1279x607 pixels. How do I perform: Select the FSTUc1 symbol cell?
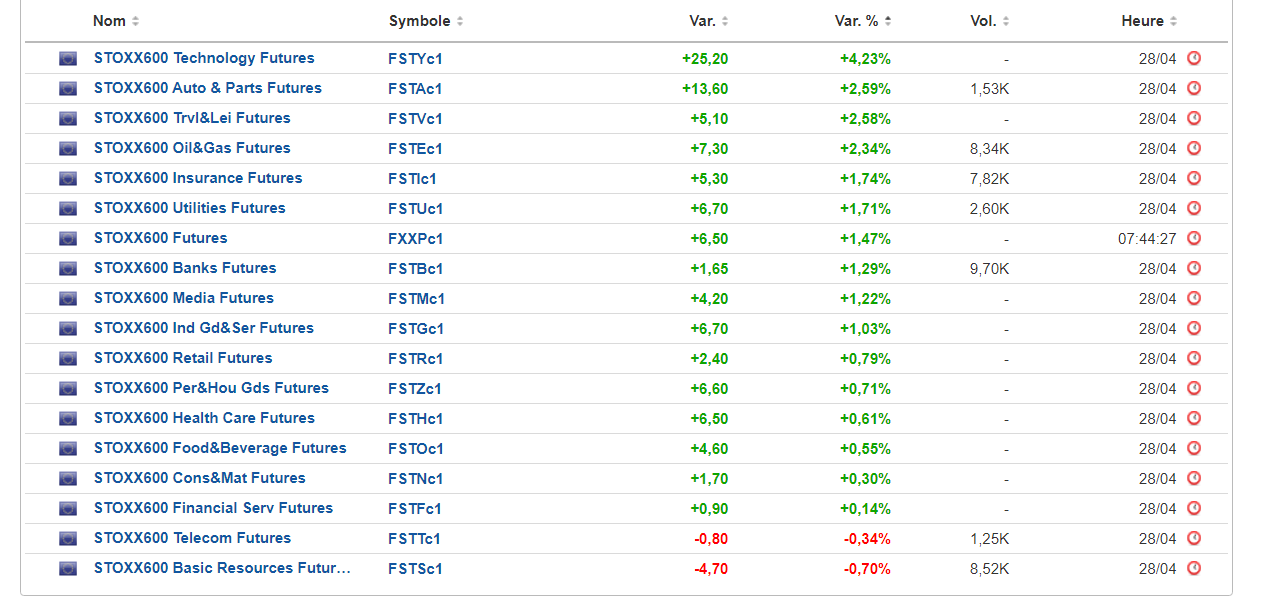pyautogui.click(x=415, y=208)
